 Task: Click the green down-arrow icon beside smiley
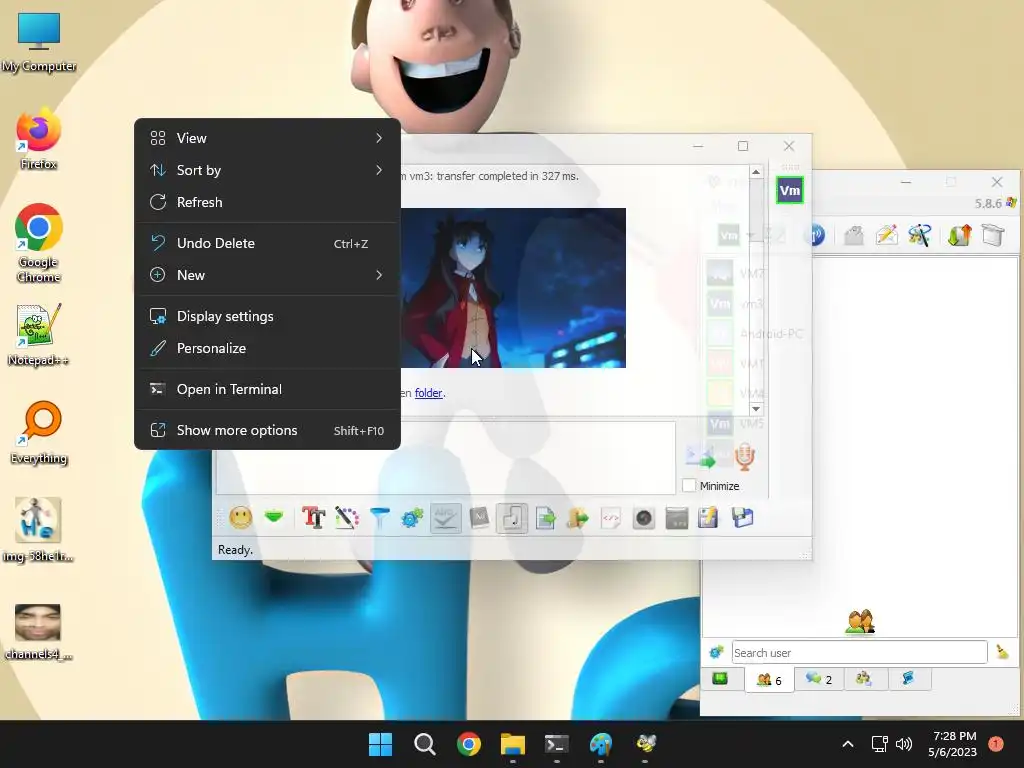click(274, 517)
